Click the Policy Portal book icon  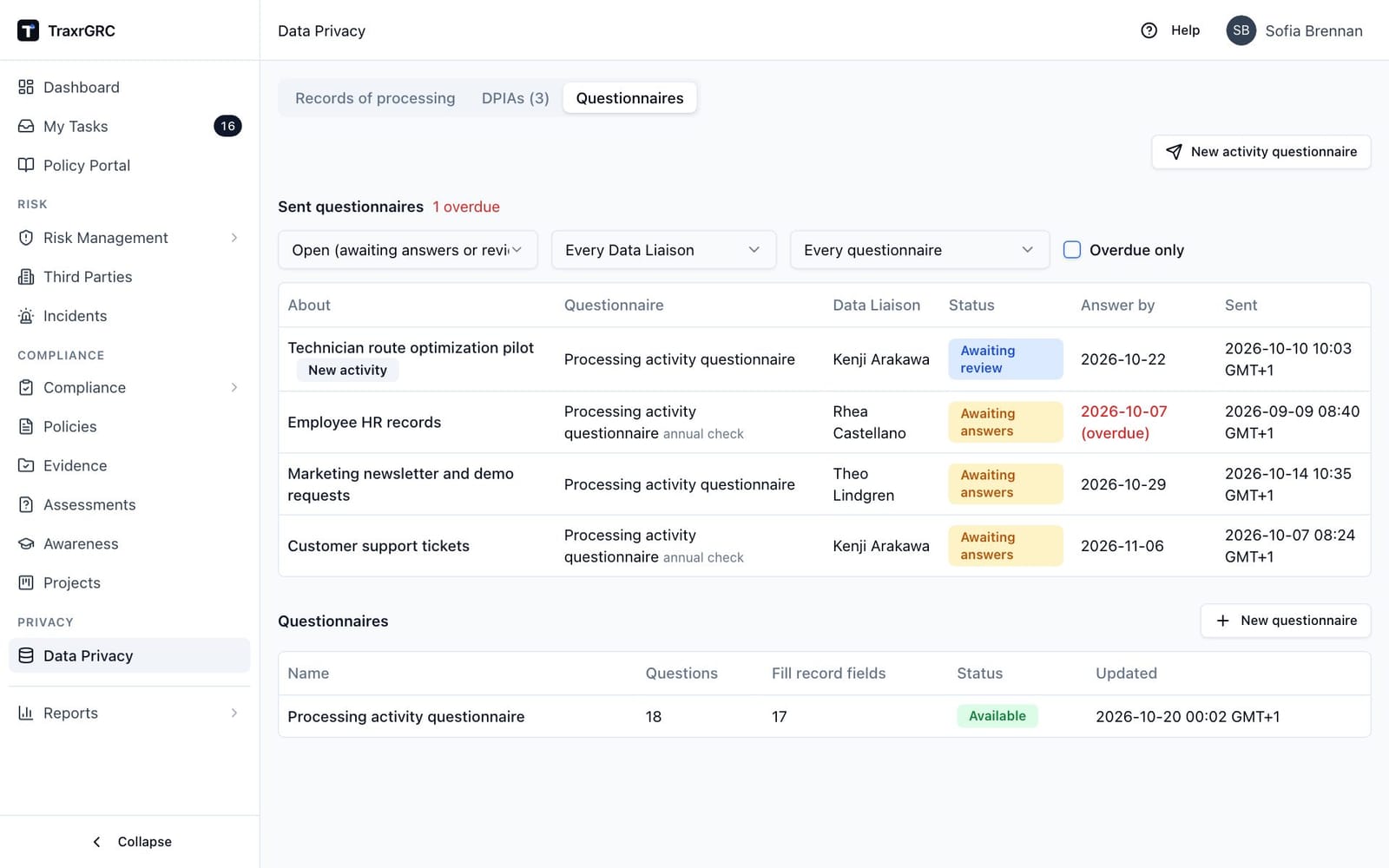pos(26,165)
